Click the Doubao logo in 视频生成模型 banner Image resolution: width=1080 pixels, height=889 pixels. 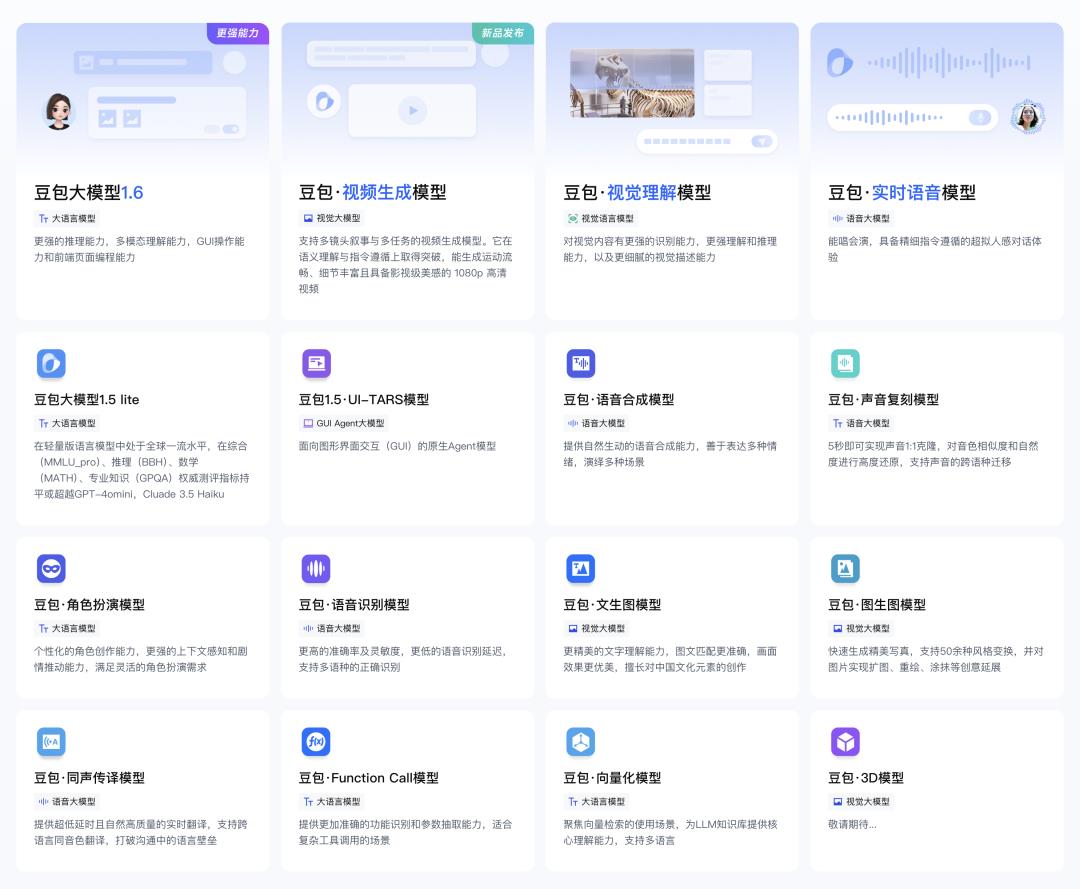tap(324, 102)
